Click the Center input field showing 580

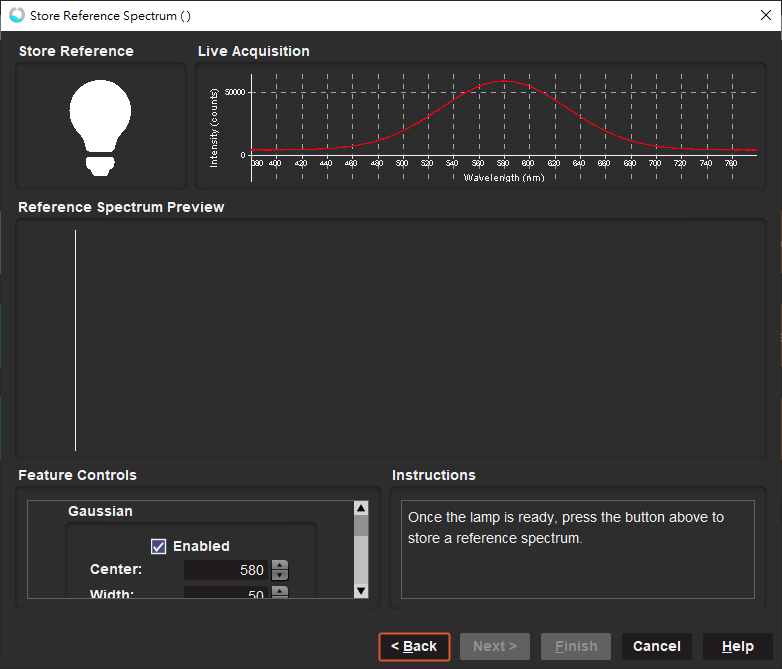[x=226, y=570]
